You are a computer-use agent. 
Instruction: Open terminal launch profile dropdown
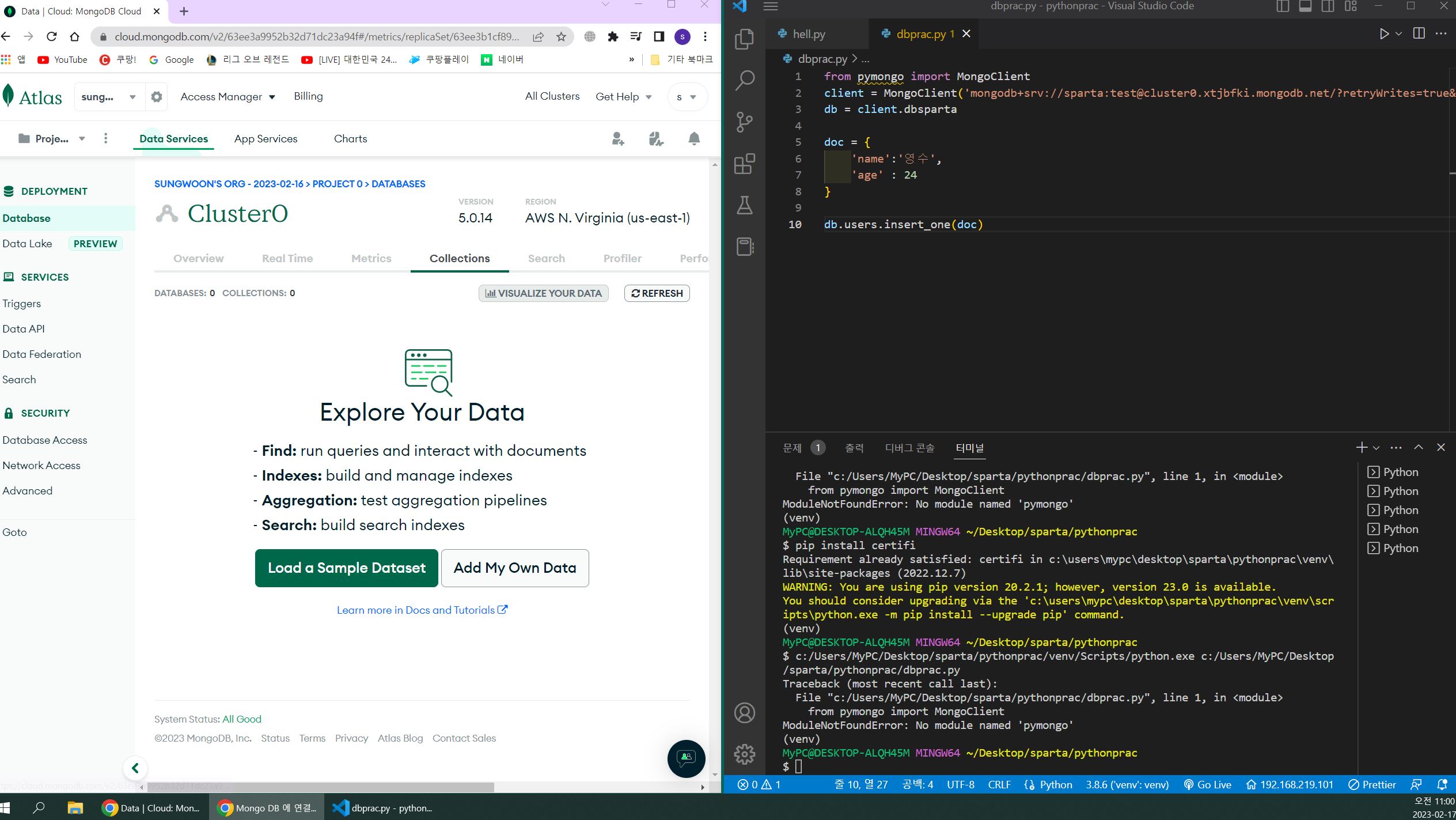tap(1377, 448)
